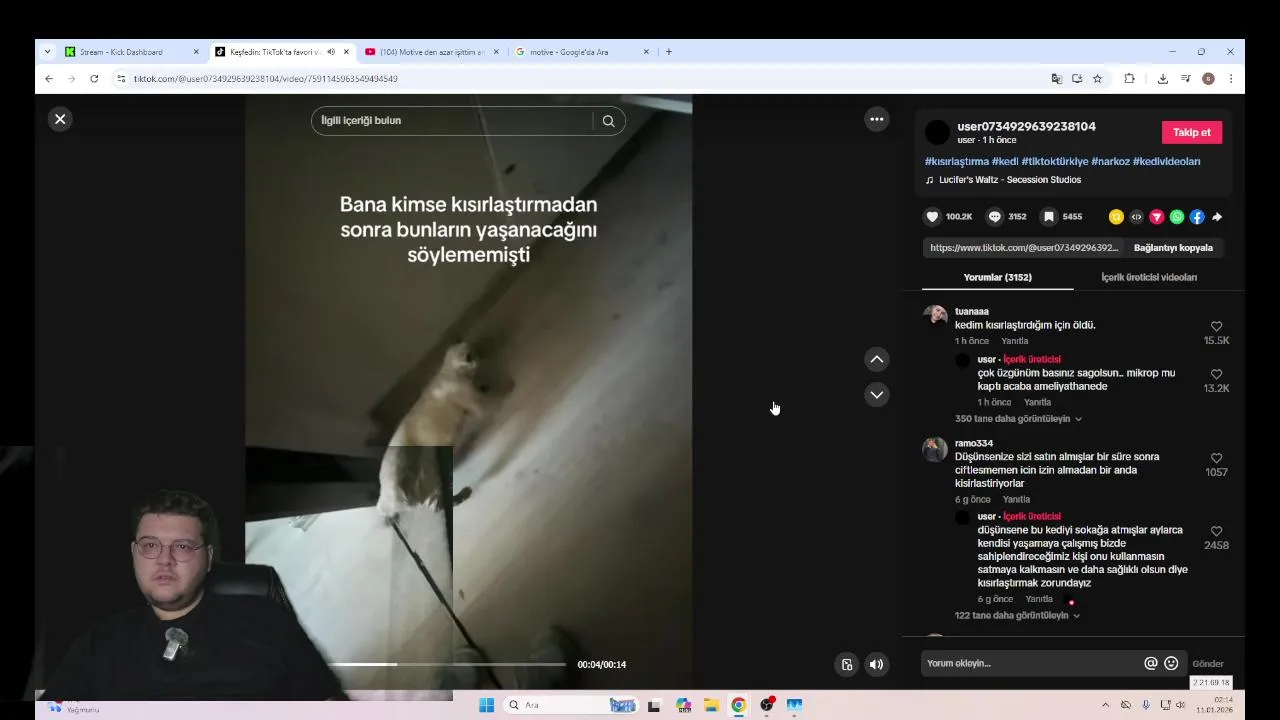Like ramo334's comment
Viewport: 1280px width, 720px height.
point(1216,459)
